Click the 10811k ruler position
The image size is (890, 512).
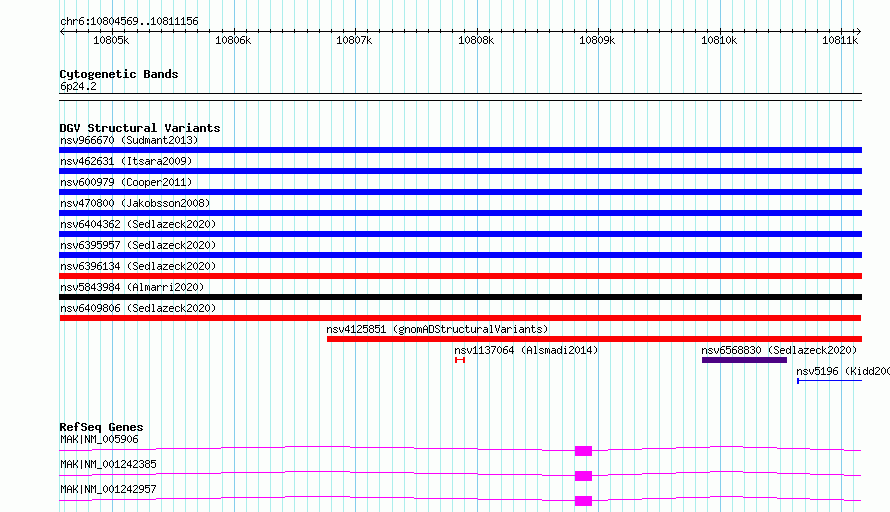tap(840, 40)
